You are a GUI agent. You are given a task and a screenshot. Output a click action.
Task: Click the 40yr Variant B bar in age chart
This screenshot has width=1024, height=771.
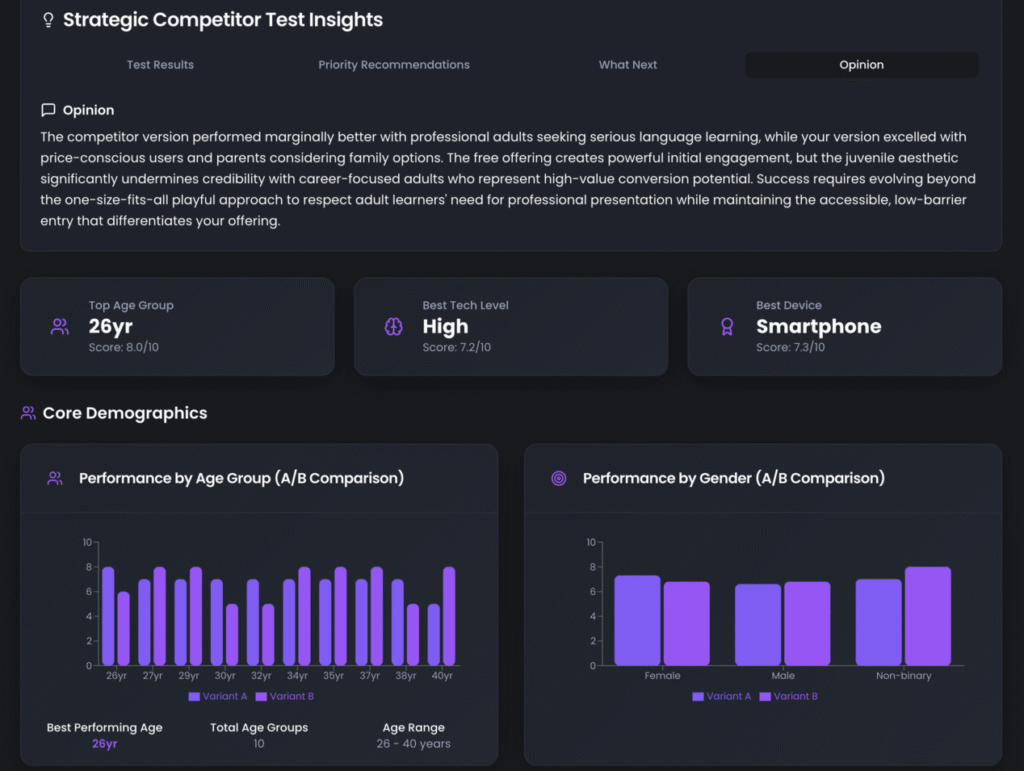[x=449, y=617]
